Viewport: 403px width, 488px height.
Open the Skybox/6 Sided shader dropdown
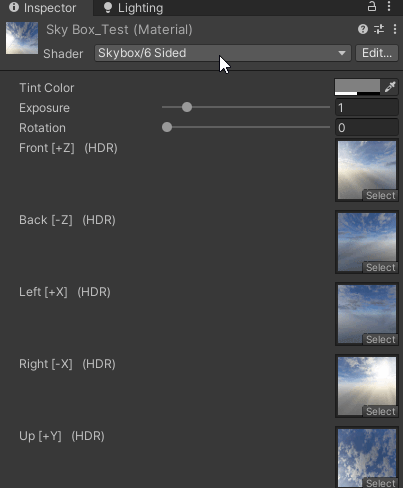tap(223, 53)
